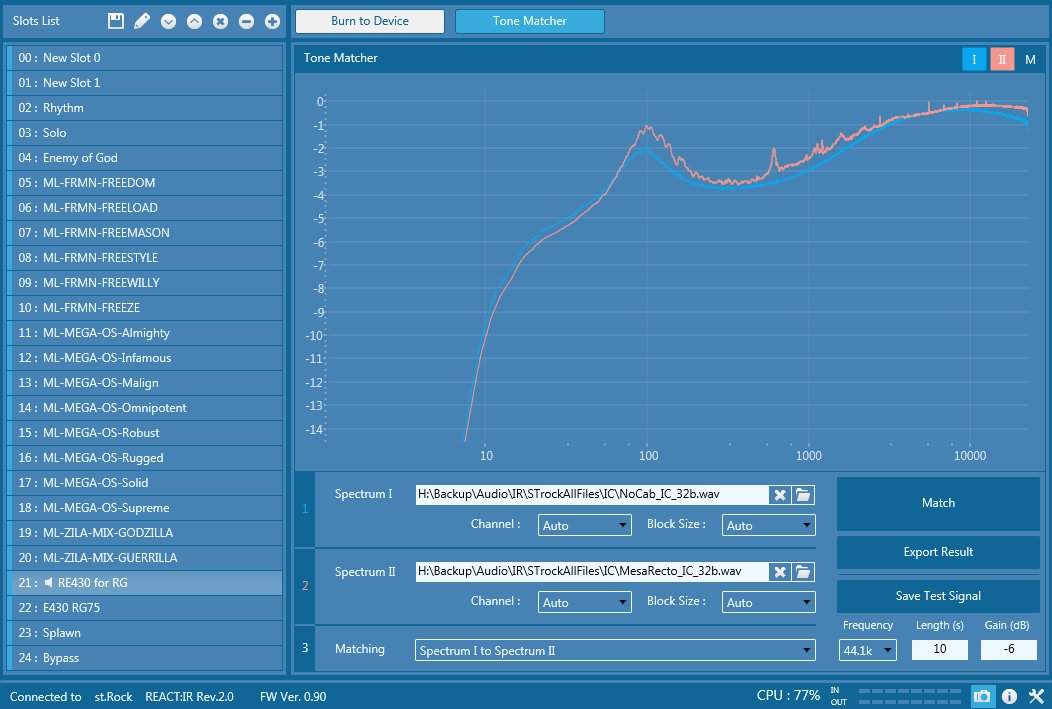Image resolution: width=1052 pixels, height=709 pixels.
Task: Click the Export Result button
Action: 938,552
